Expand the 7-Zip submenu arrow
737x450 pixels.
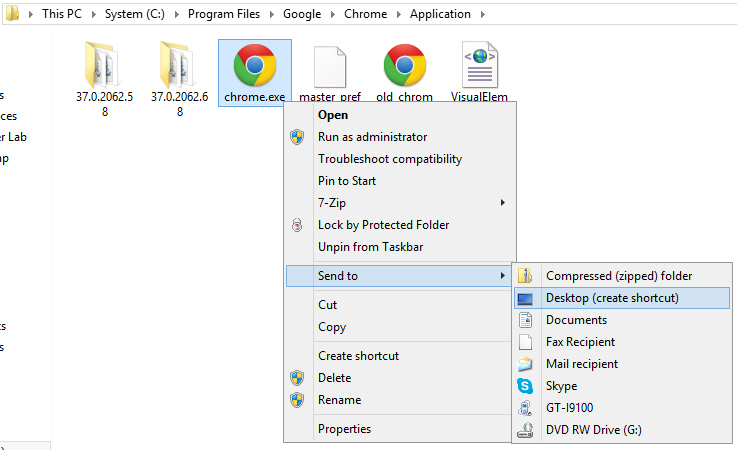coord(502,203)
